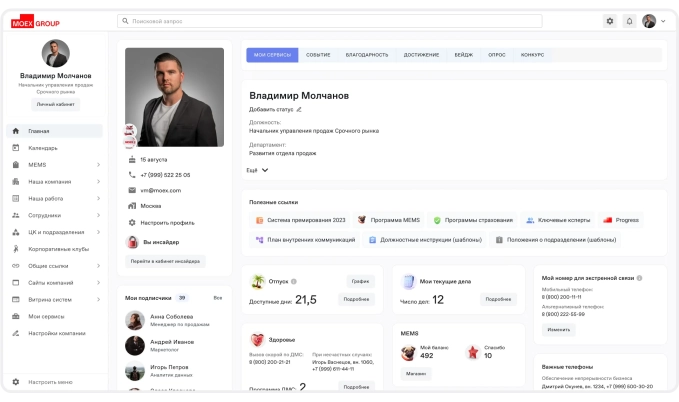This screenshot has height=402, width=679.
Task: Click Настроить меню gear at sidebar bottom
Action: pos(16,382)
